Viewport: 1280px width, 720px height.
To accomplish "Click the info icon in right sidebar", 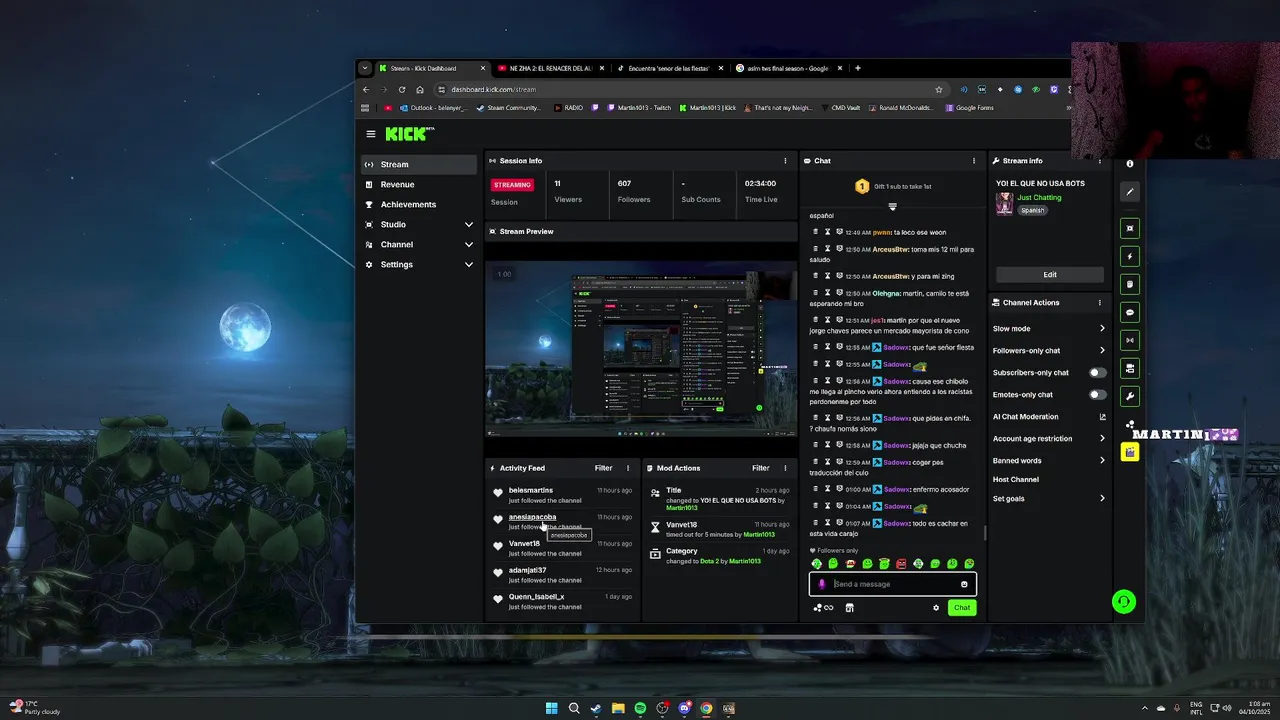I will click(1130, 164).
